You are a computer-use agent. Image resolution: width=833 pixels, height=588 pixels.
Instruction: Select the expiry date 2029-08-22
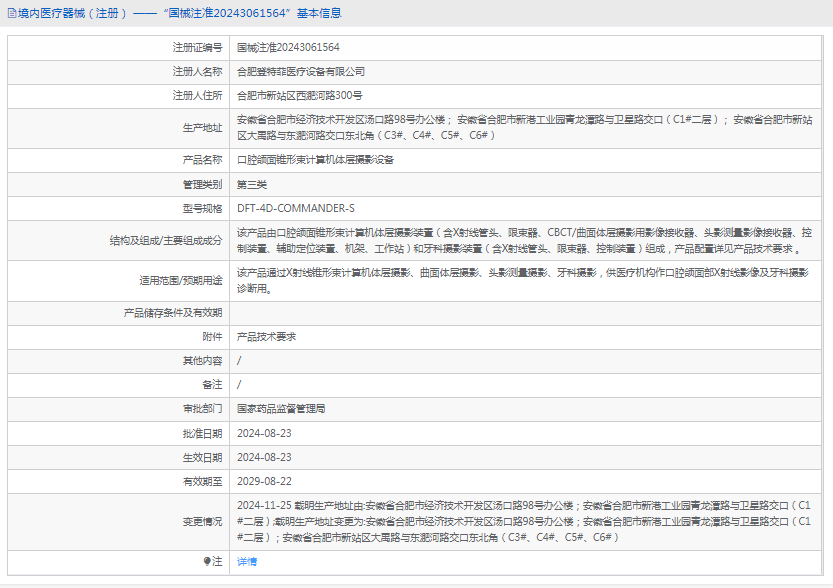pyautogui.click(x=264, y=482)
